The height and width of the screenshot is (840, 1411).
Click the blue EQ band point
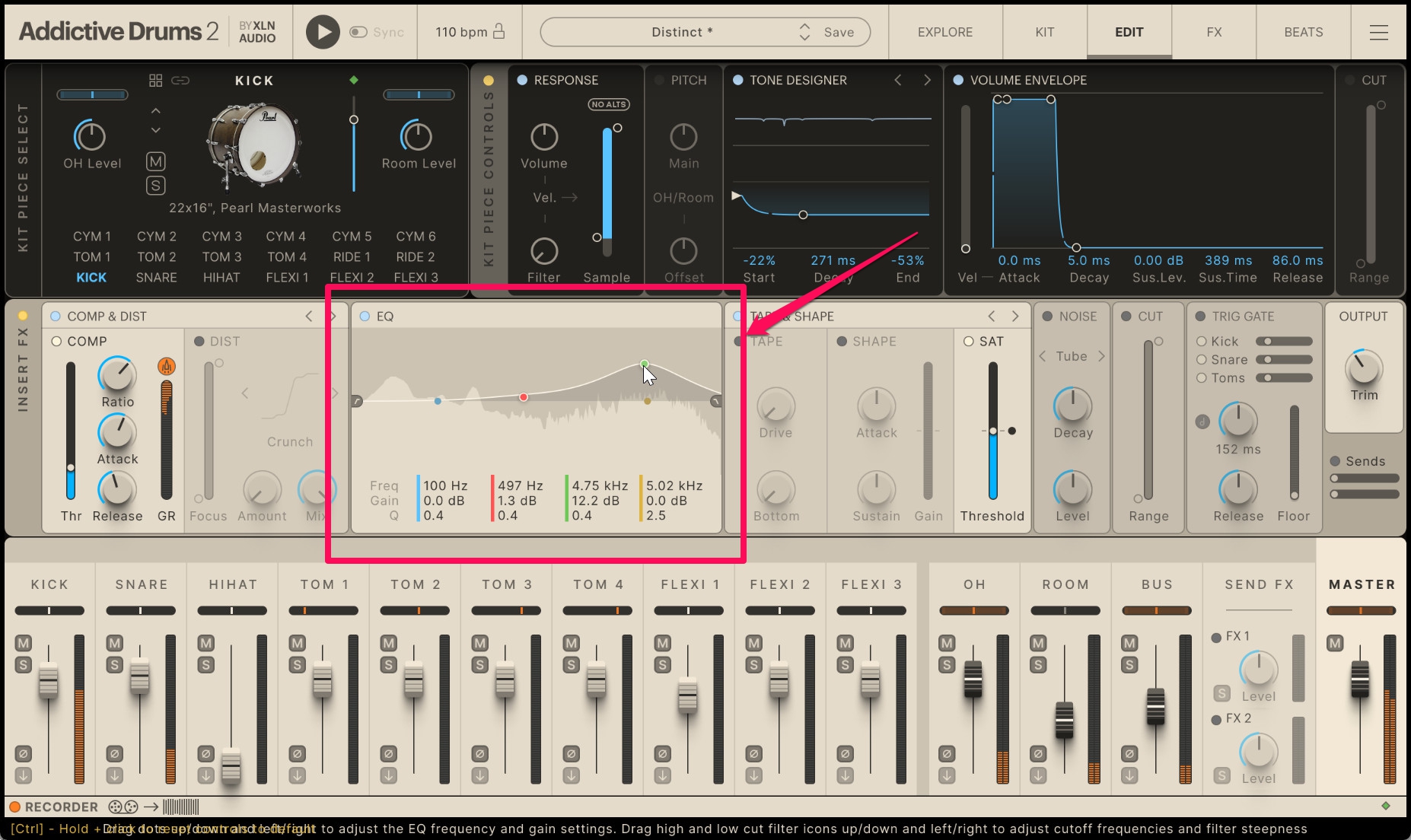click(x=438, y=400)
